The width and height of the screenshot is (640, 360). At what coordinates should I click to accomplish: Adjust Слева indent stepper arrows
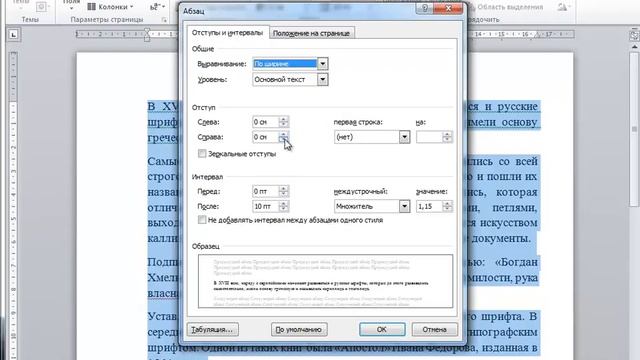284,122
